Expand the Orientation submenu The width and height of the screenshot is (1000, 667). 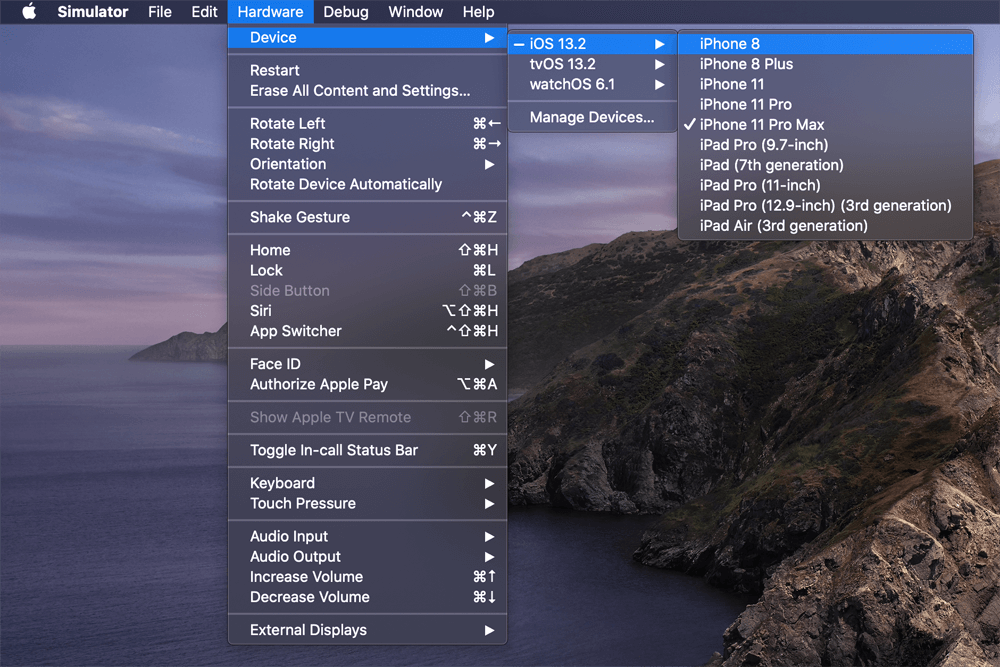(367, 164)
